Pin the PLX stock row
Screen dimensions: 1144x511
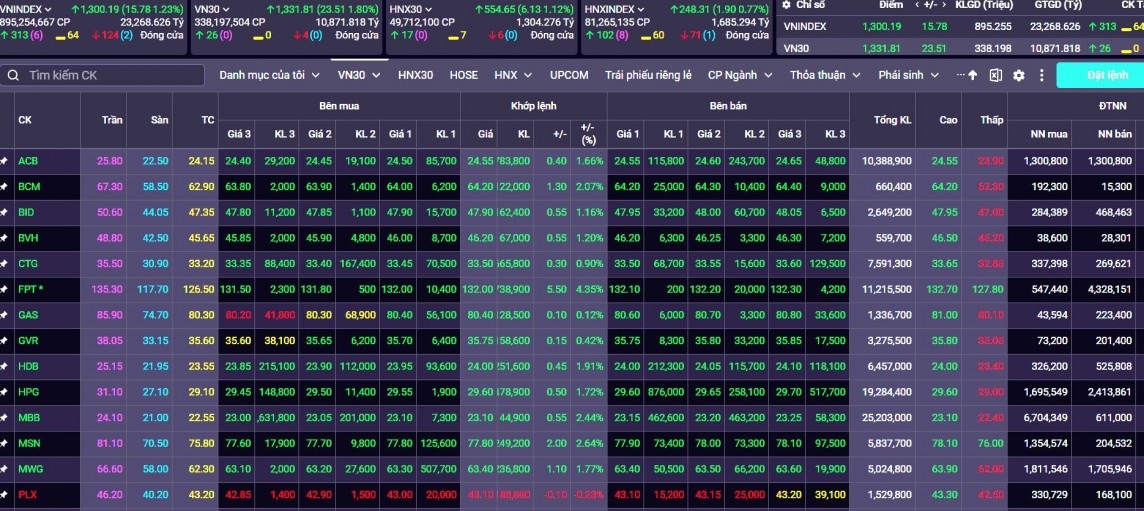pyautogui.click(x=4, y=495)
